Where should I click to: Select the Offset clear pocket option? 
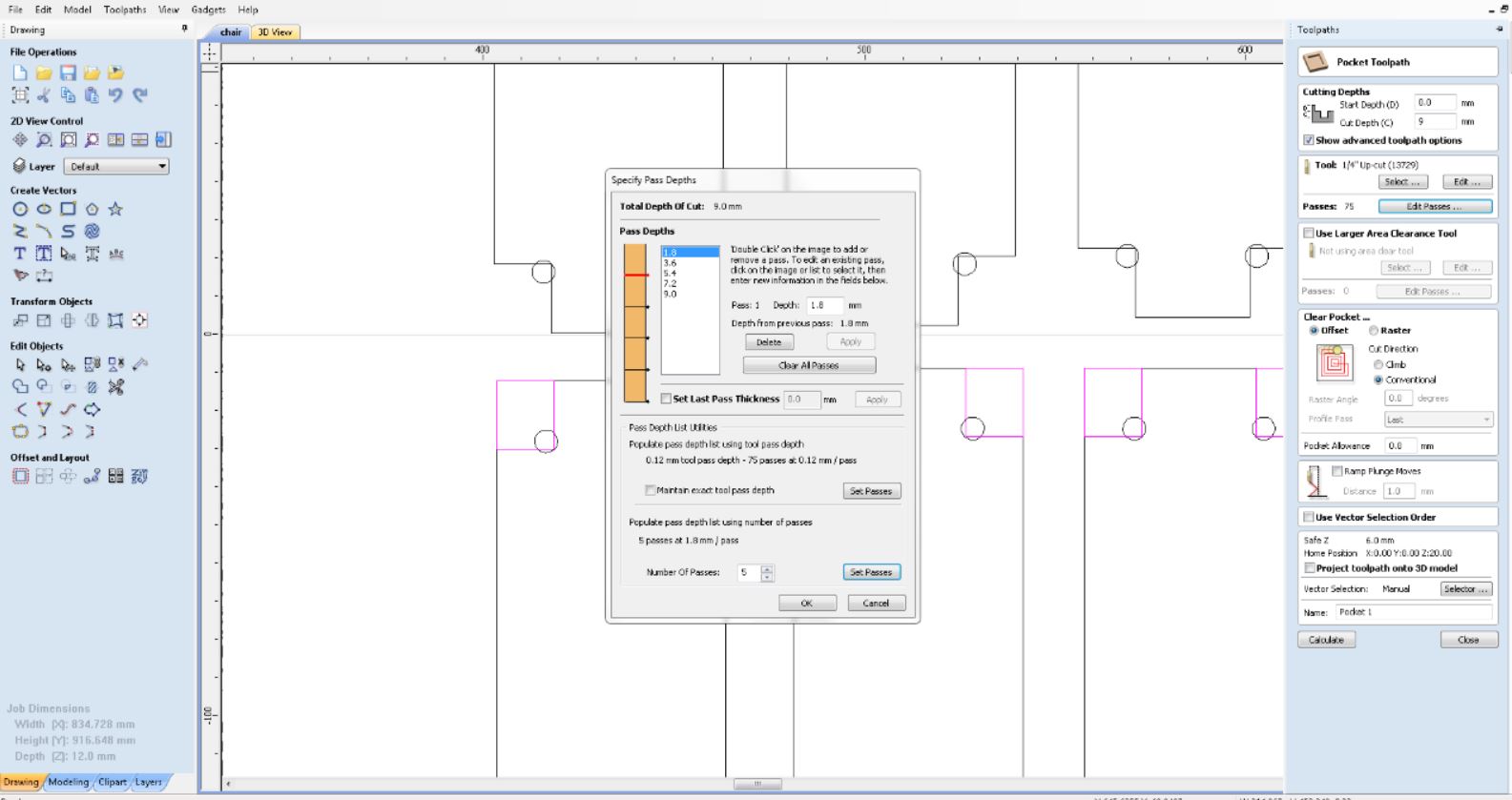click(x=1314, y=330)
